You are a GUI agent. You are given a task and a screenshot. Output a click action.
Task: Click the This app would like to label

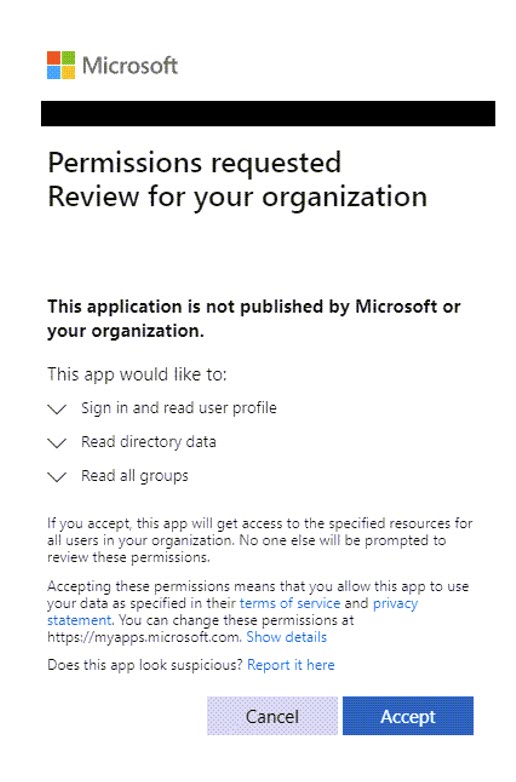pyautogui.click(x=137, y=374)
